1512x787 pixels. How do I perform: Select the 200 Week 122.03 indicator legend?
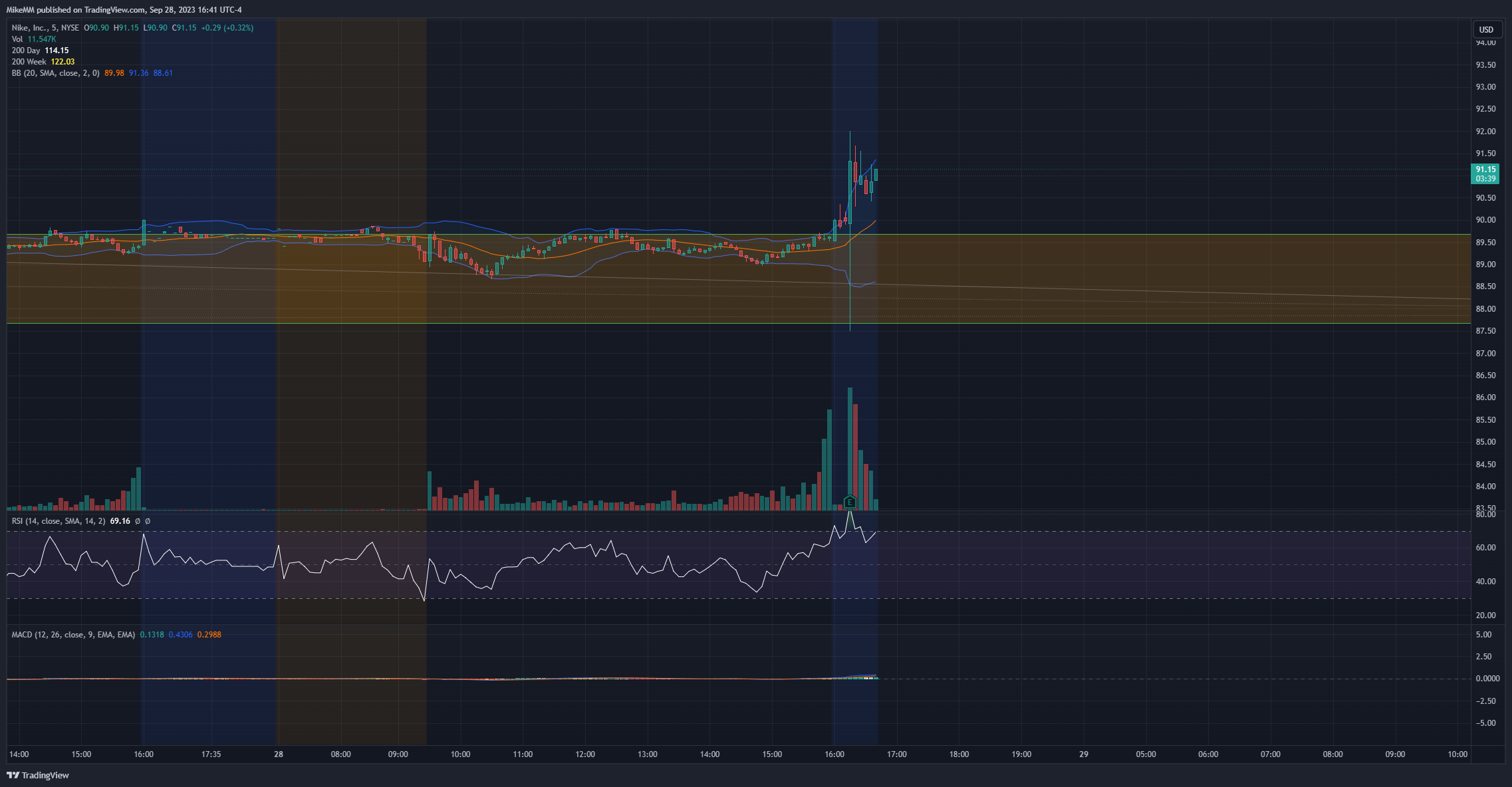pos(43,62)
